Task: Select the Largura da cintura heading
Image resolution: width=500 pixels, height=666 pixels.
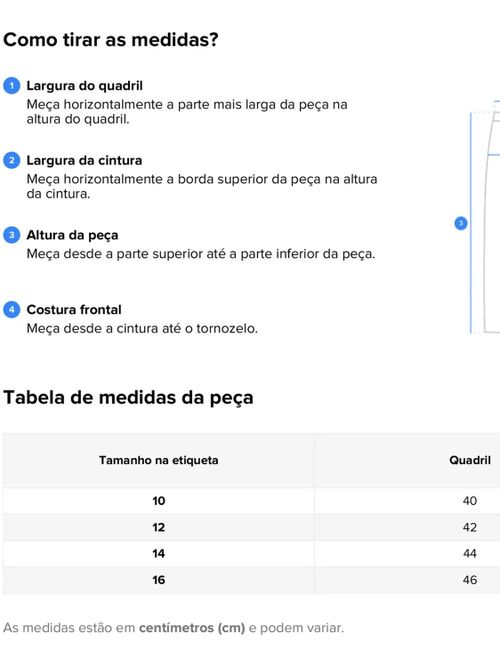Action: (84, 161)
